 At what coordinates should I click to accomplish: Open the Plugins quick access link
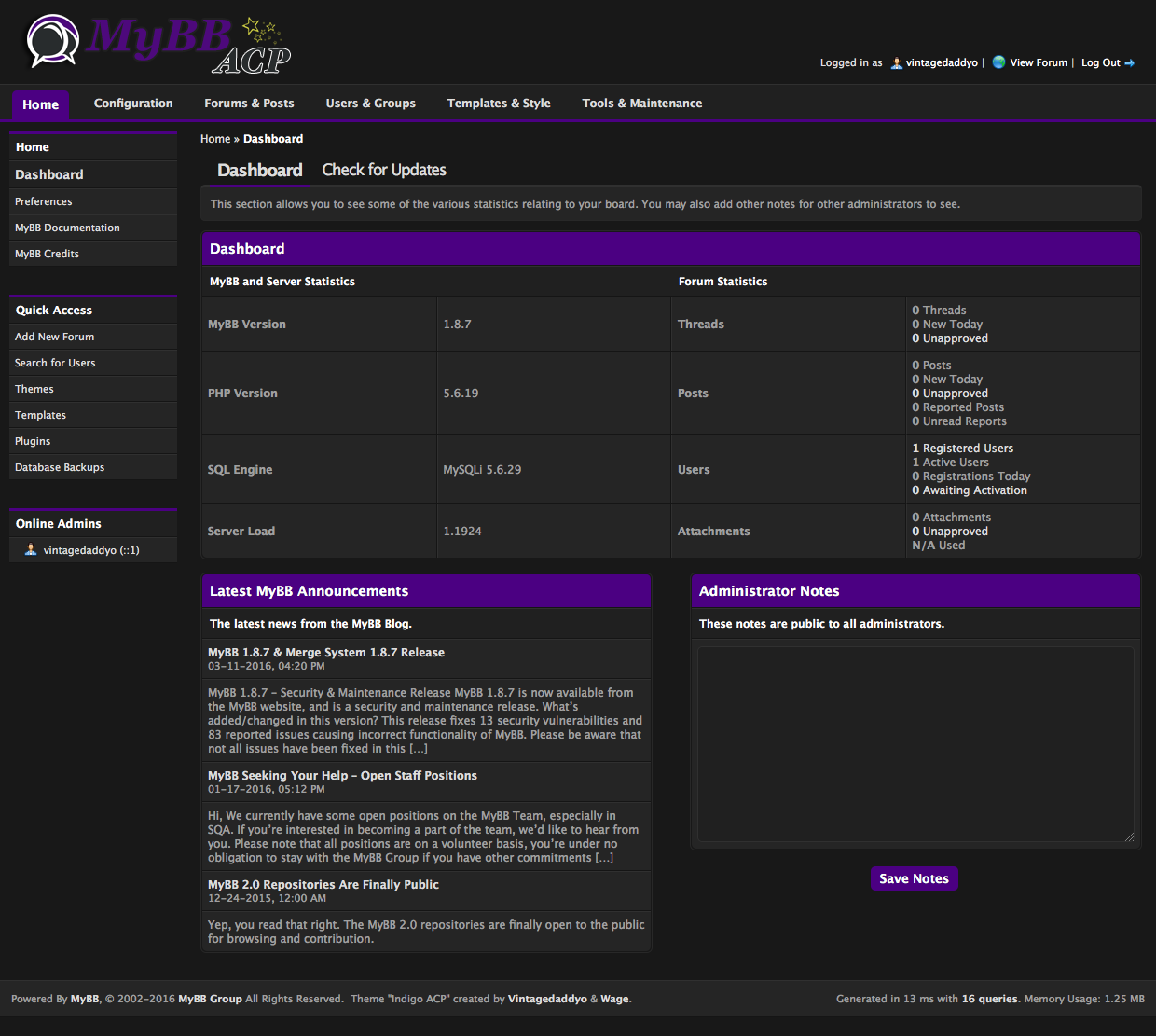point(33,441)
